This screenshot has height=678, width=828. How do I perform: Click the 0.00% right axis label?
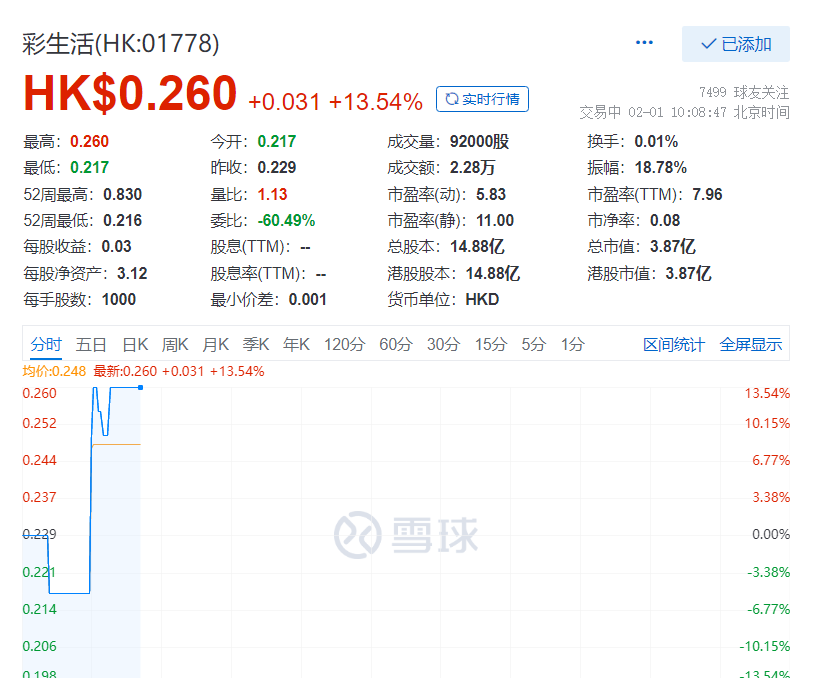click(x=771, y=534)
